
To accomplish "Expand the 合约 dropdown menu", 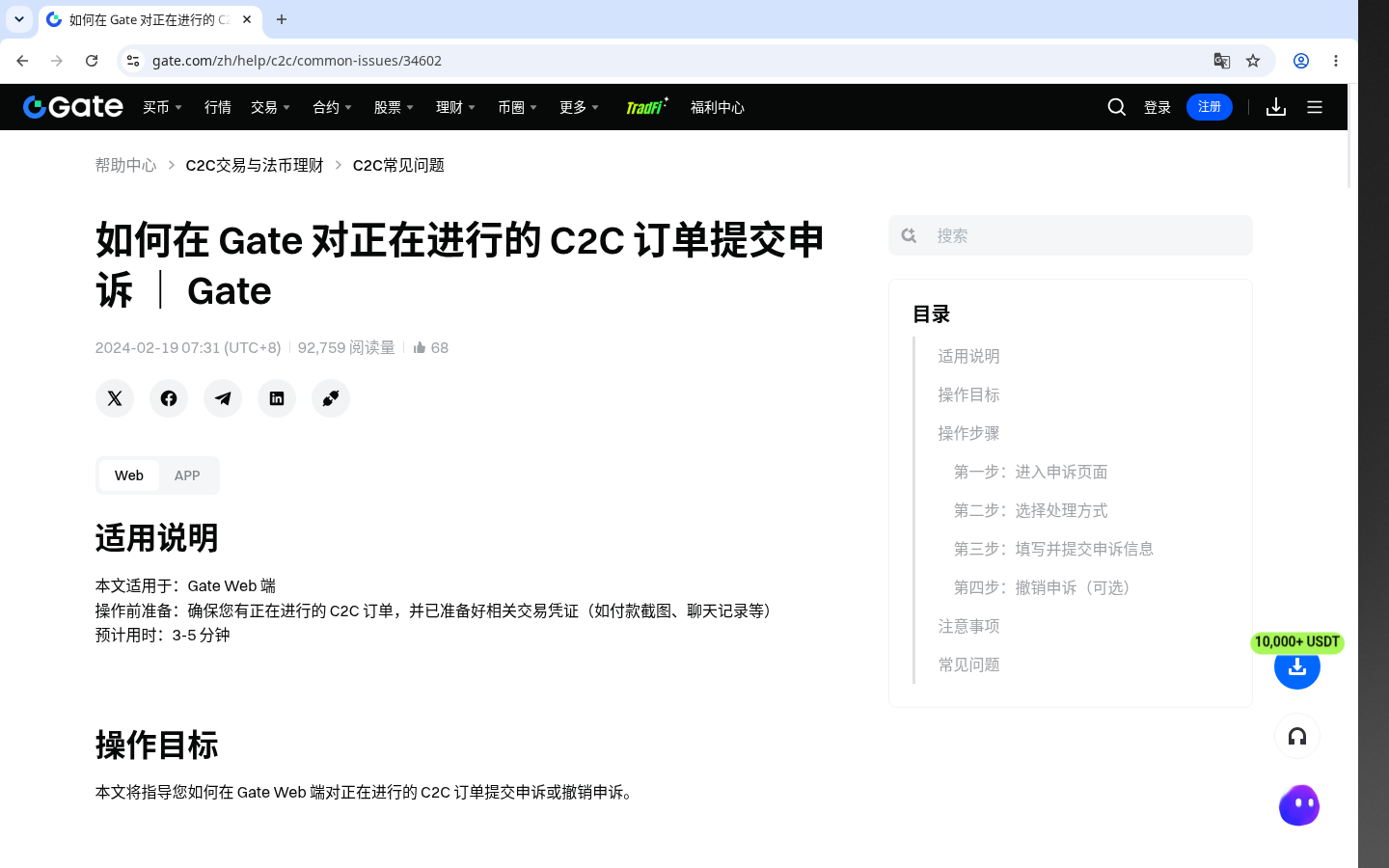I will [x=333, y=107].
